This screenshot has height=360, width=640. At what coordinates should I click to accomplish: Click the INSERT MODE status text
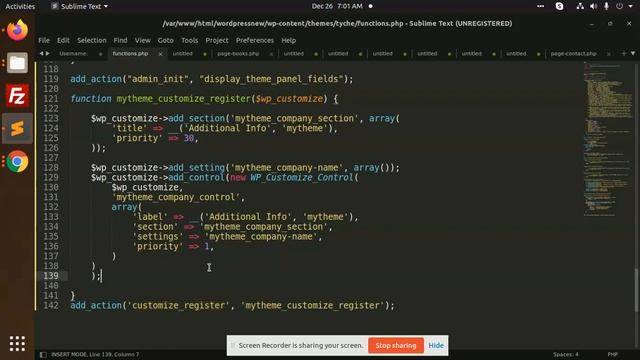[x=95, y=354]
